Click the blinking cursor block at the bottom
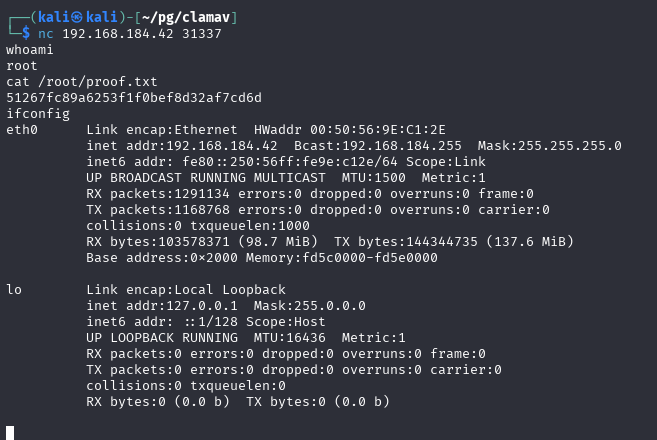This screenshot has height=440, width=657. click(x=10, y=433)
